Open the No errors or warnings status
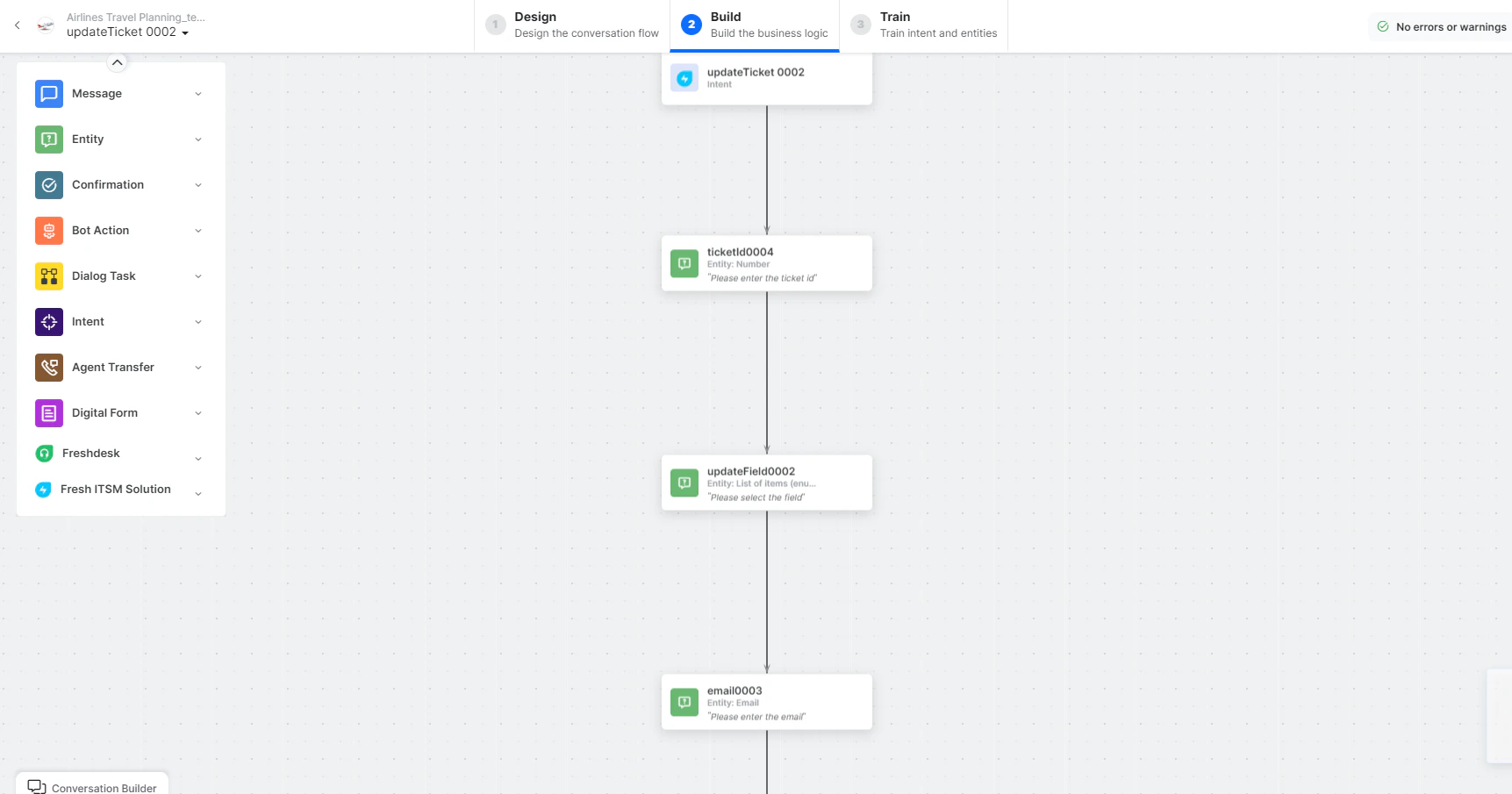 (x=1440, y=26)
